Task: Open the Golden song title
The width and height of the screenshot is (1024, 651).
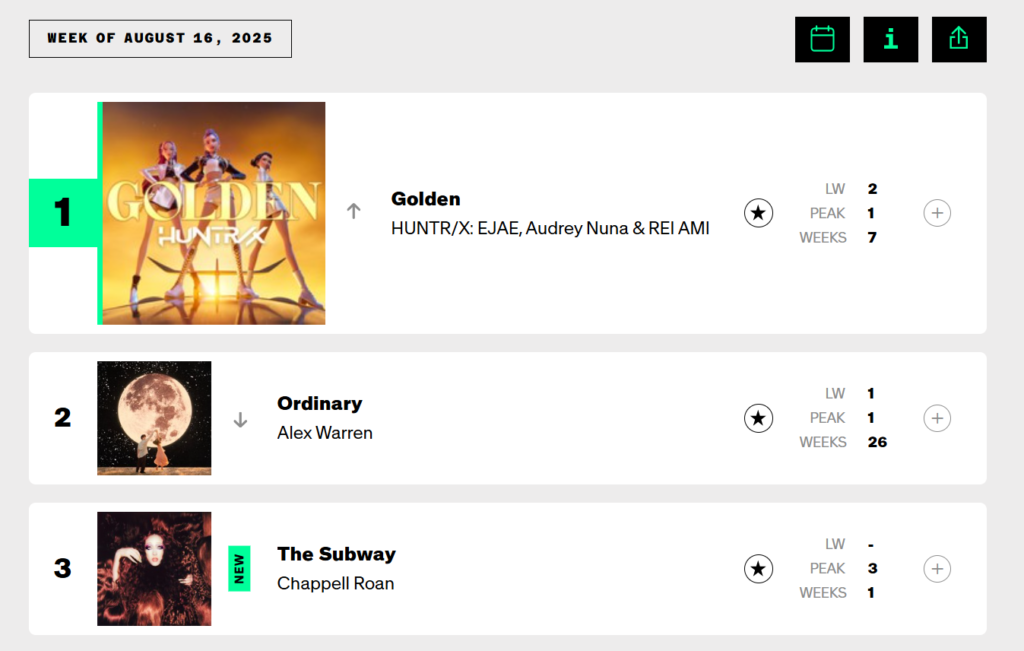Action: click(x=425, y=199)
